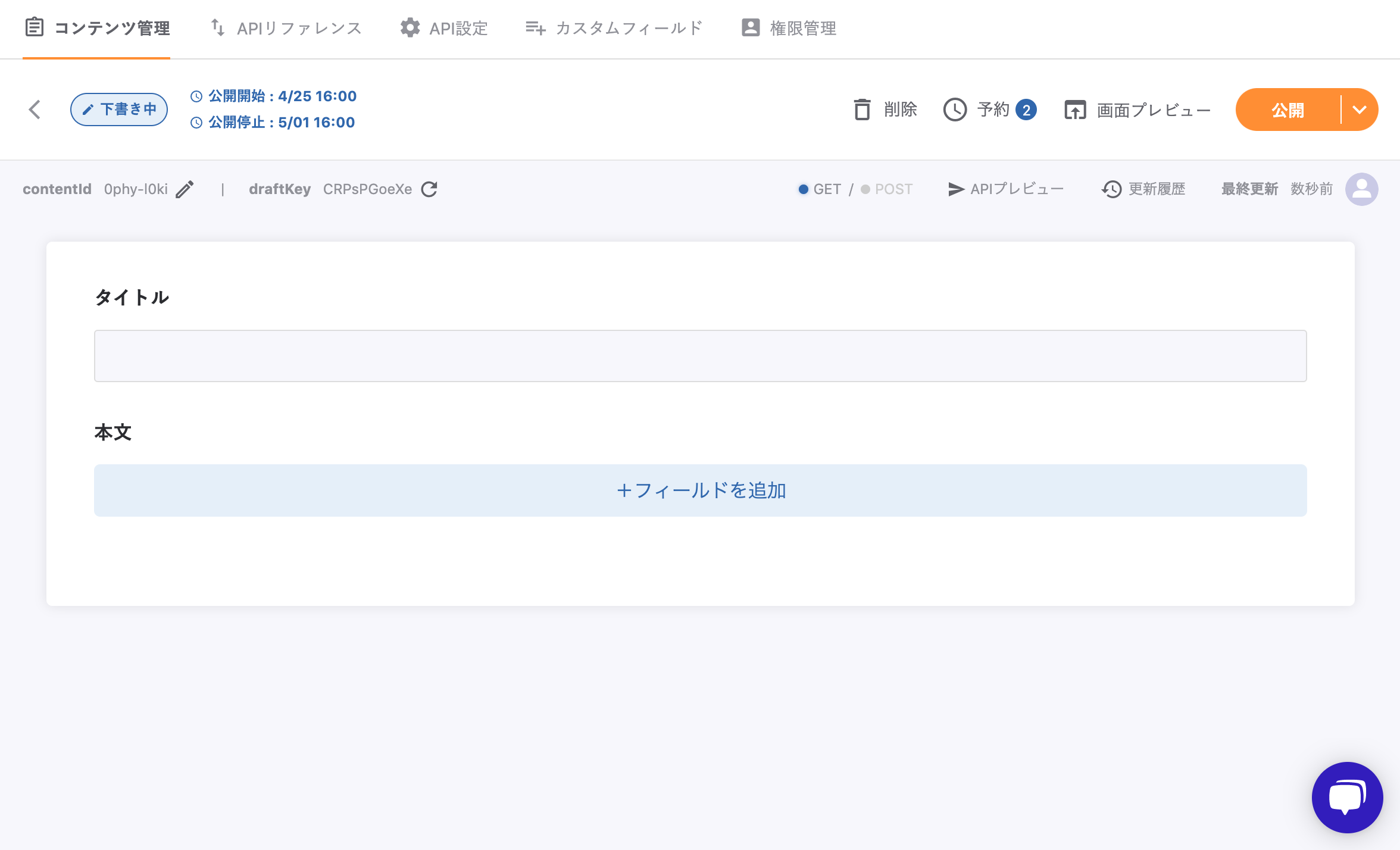The height and width of the screenshot is (850, 1400).
Task: Go to the 権限管理 tab
Action: pyautogui.click(x=789, y=29)
